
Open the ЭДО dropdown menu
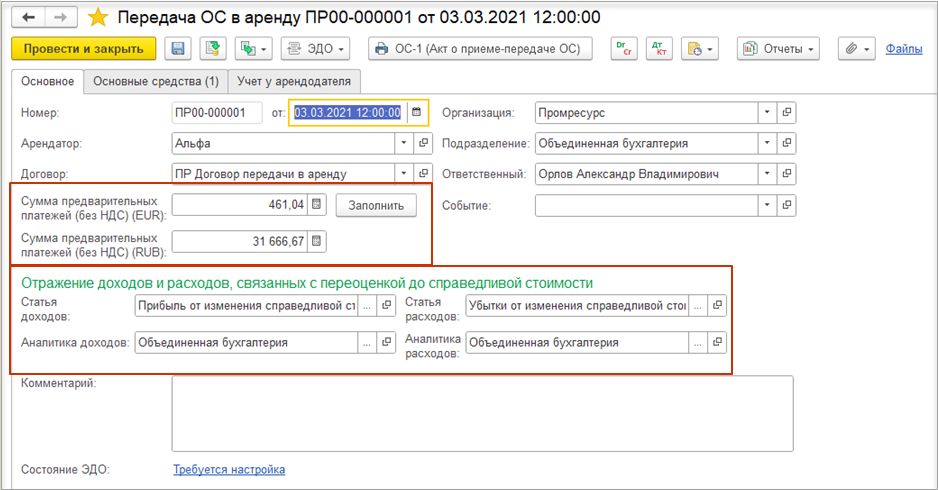(x=315, y=49)
